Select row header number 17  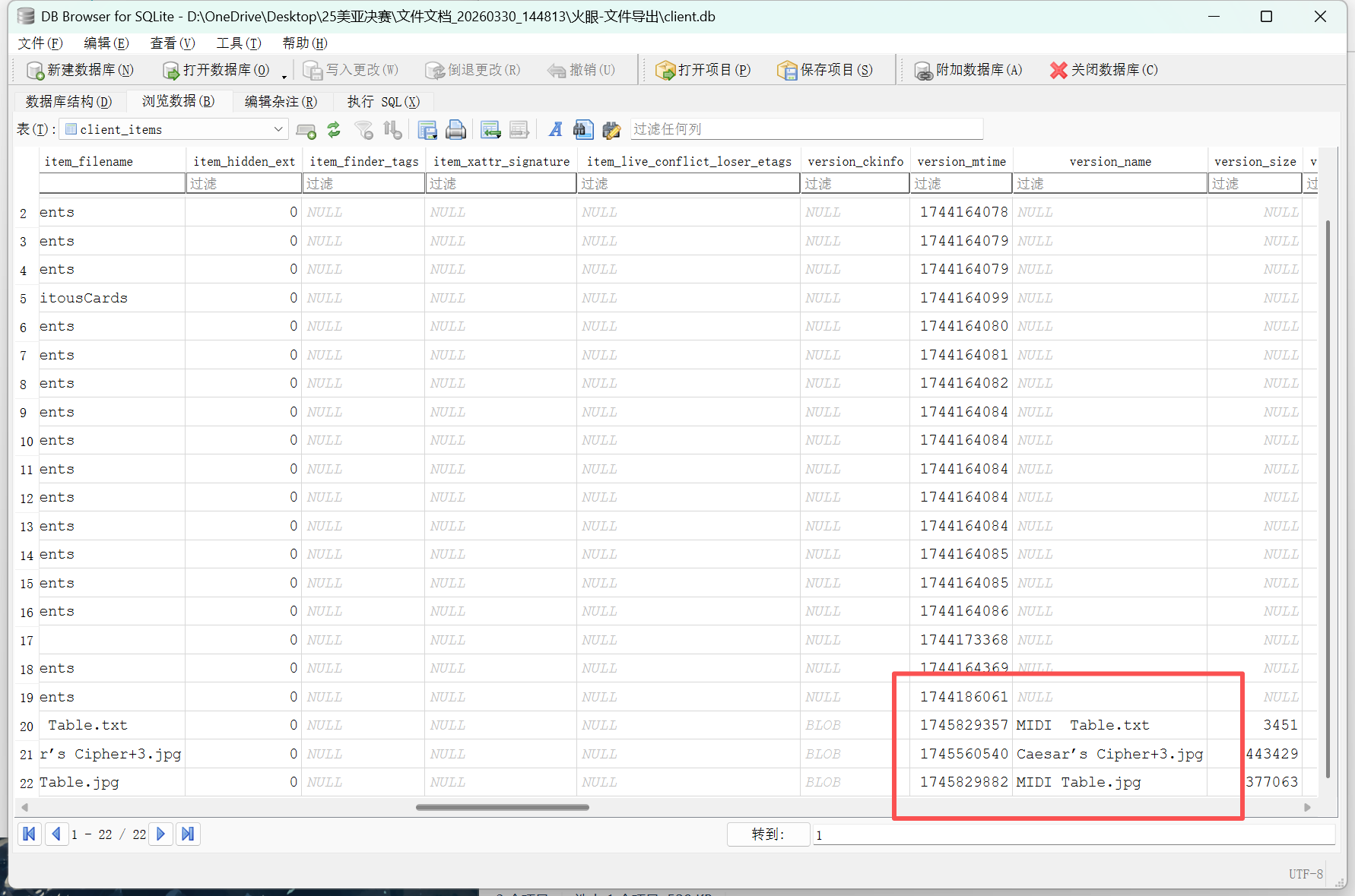(x=27, y=641)
